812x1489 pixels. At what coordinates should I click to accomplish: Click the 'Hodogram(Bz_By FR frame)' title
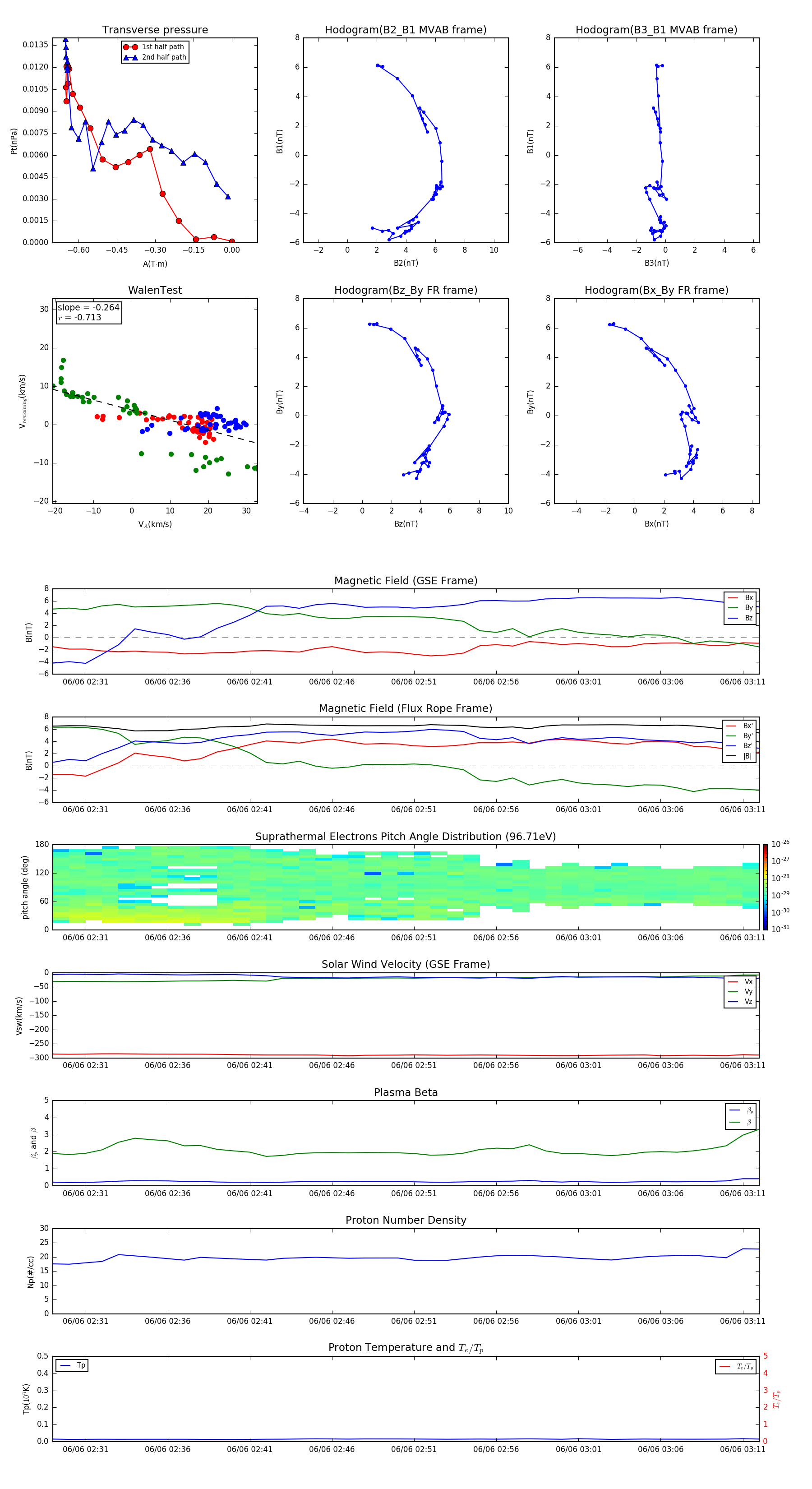405,290
